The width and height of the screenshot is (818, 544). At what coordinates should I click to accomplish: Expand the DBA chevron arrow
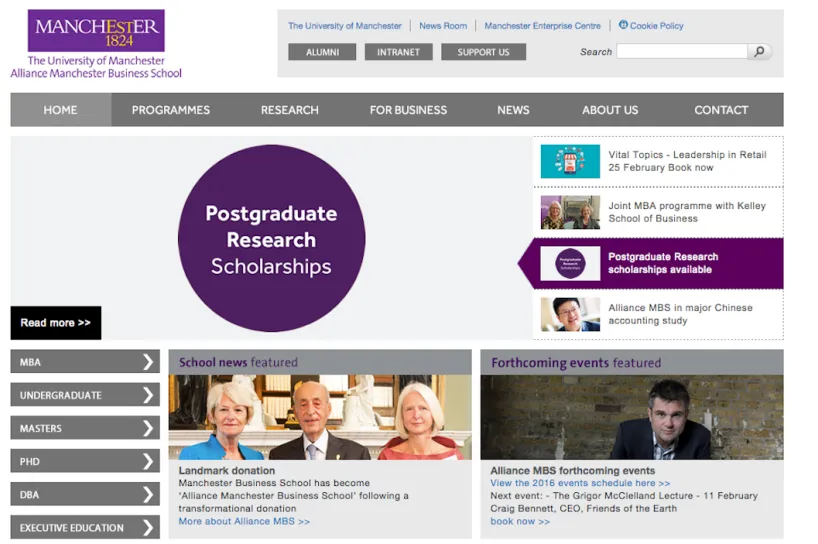click(148, 494)
